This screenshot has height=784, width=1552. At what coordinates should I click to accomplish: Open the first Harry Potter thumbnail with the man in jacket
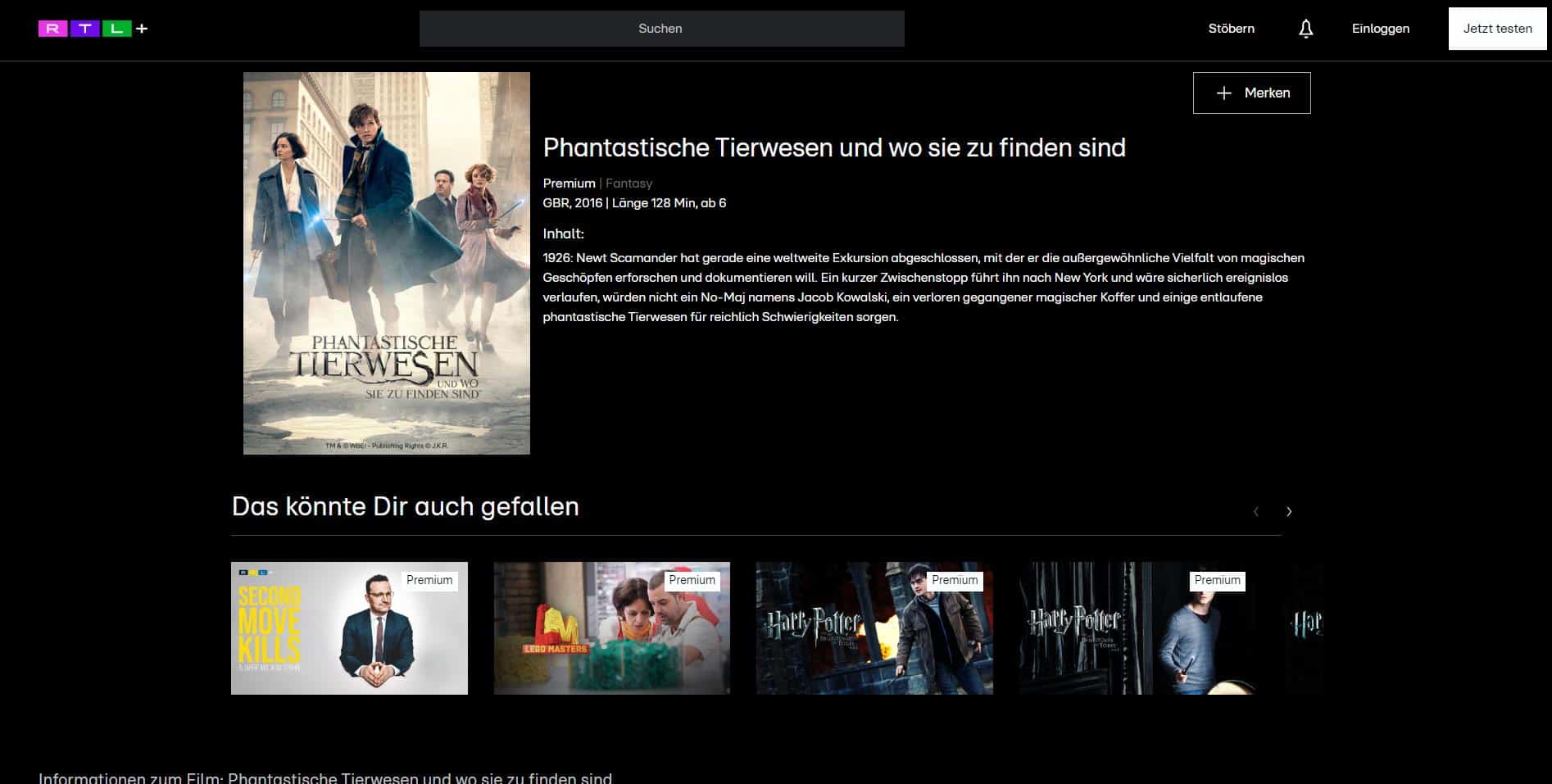[874, 628]
